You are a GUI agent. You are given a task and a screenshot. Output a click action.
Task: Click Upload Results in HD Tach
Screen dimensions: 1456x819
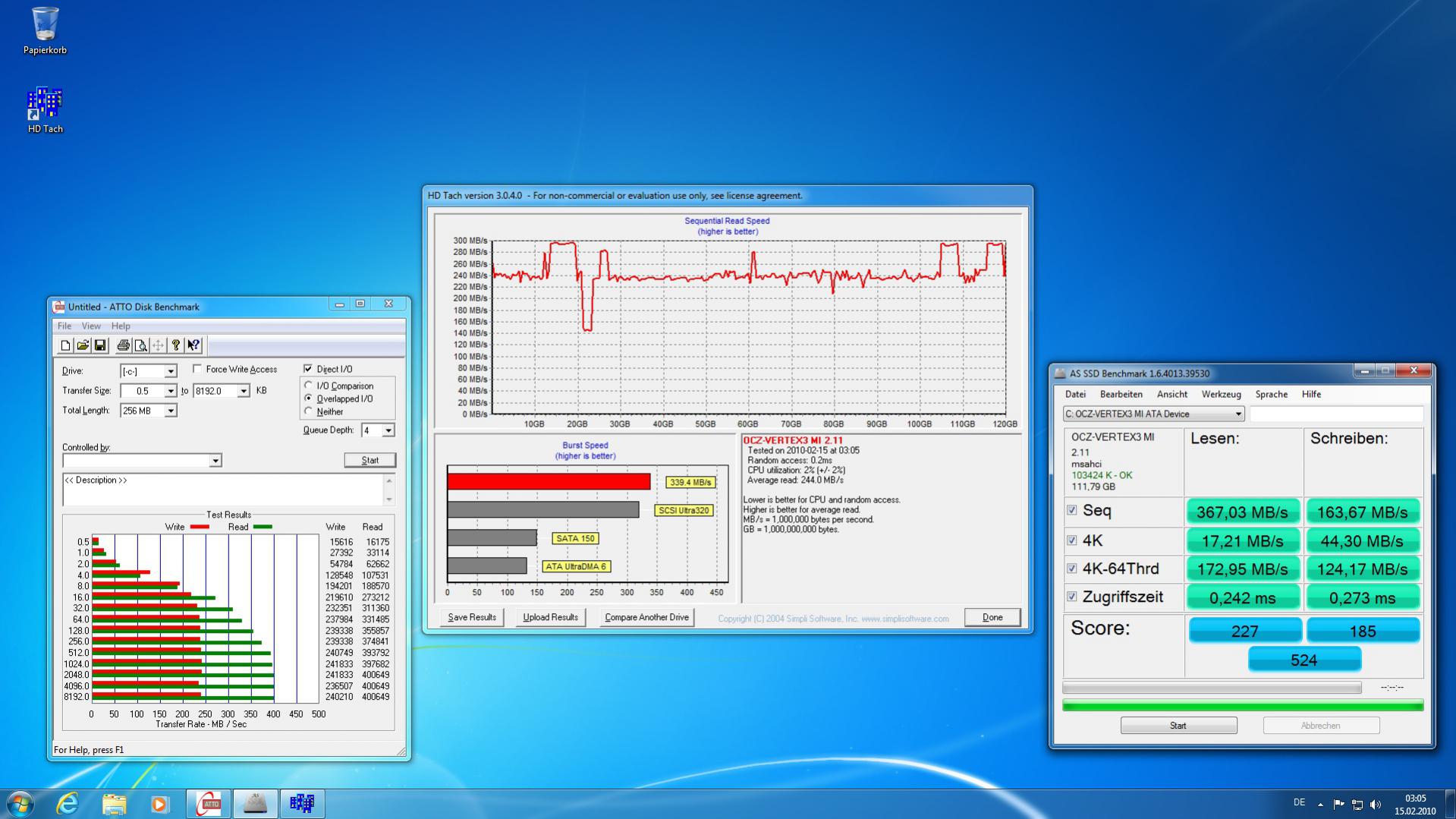[551, 617]
